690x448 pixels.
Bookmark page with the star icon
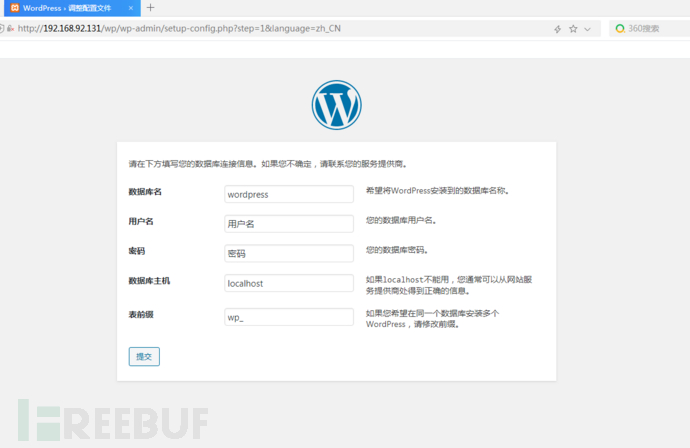pos(573,29)
